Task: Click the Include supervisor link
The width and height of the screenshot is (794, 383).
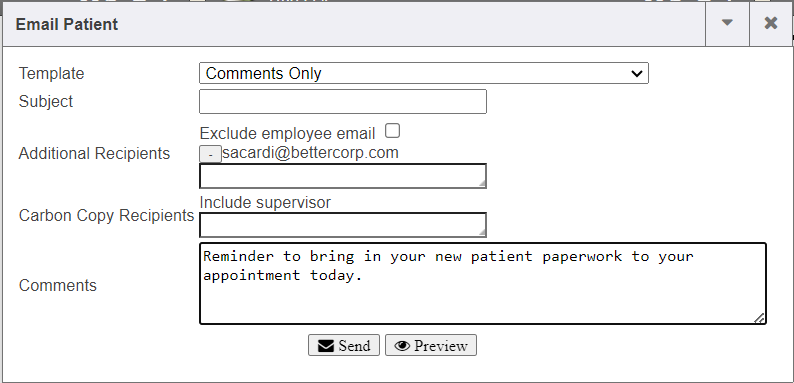Action: click(x=265, y=203)
